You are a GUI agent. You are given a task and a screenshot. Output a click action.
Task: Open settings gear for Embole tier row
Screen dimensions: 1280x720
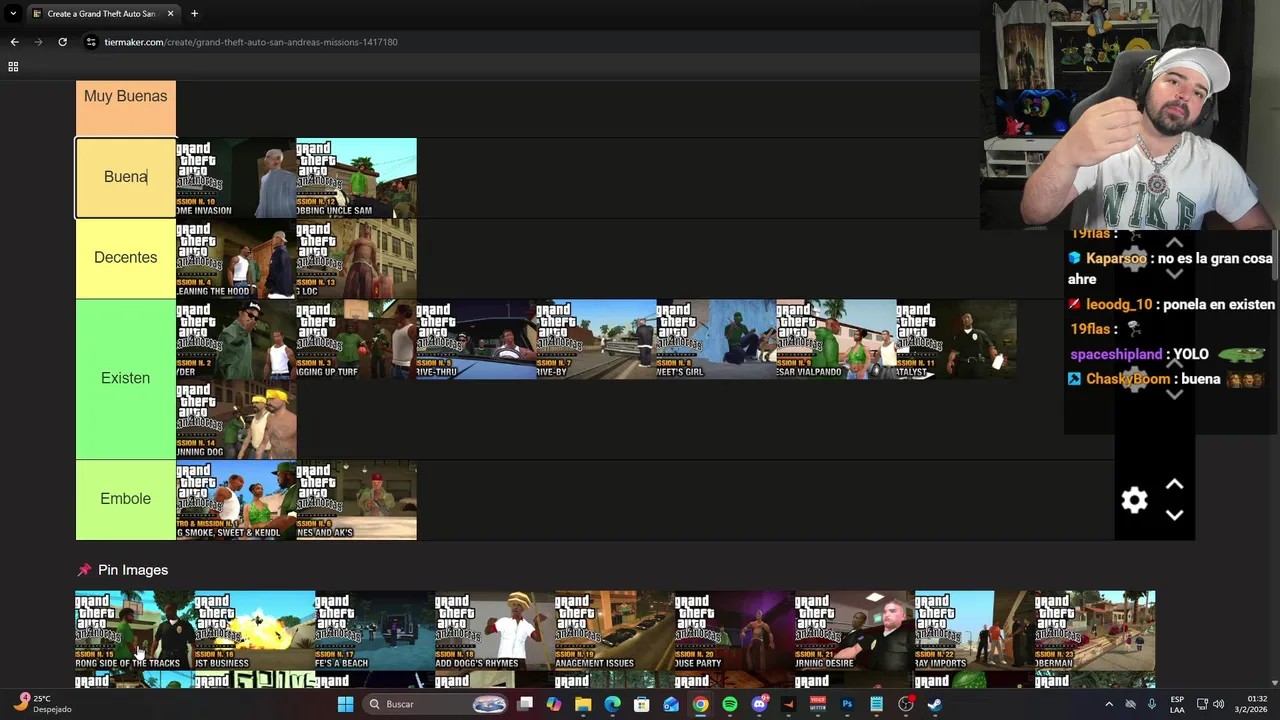point(1134,500)
